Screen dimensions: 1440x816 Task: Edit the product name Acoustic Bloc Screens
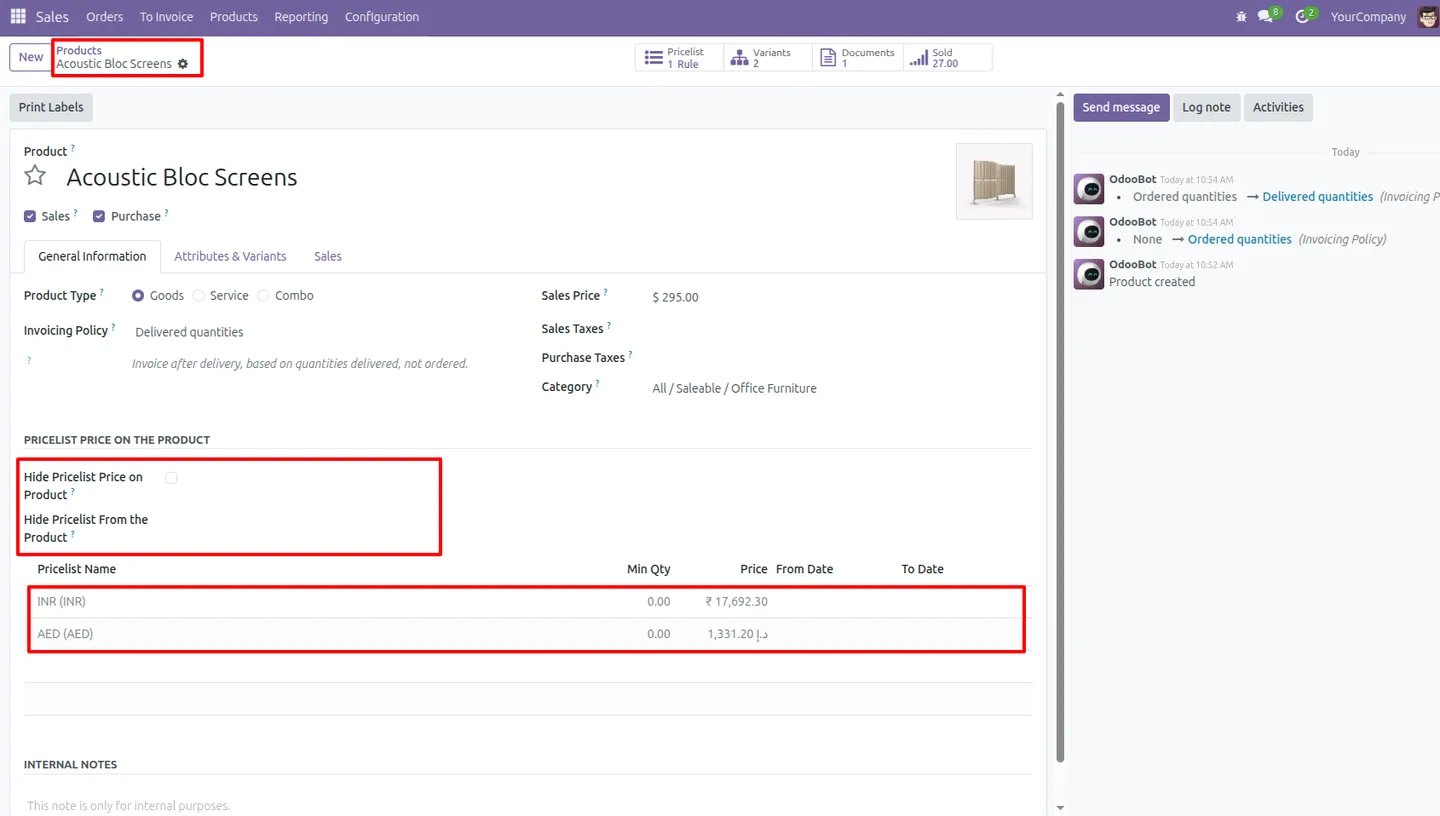click(182, 177)
